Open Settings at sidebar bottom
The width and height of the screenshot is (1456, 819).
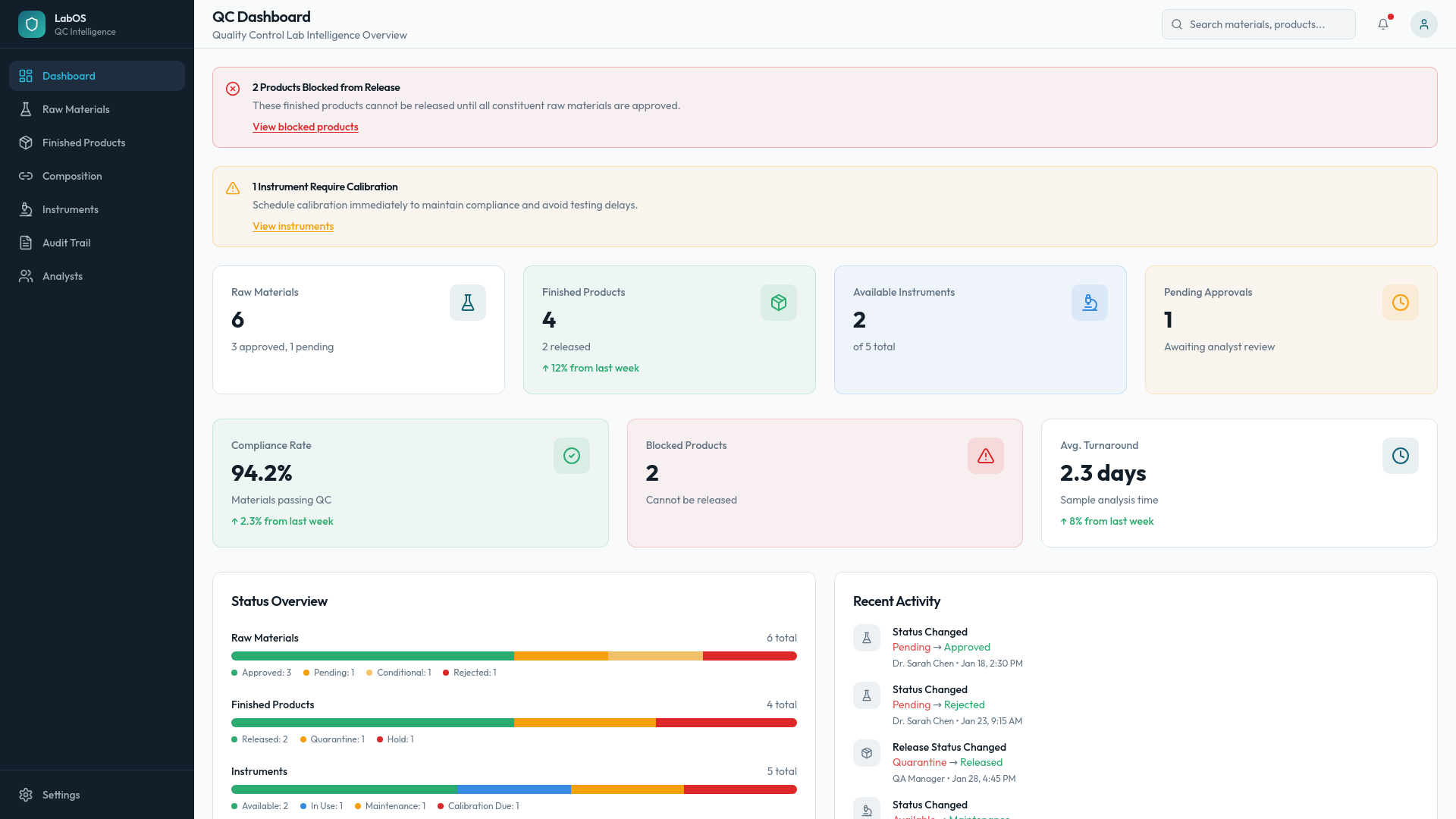click(97, 795)
